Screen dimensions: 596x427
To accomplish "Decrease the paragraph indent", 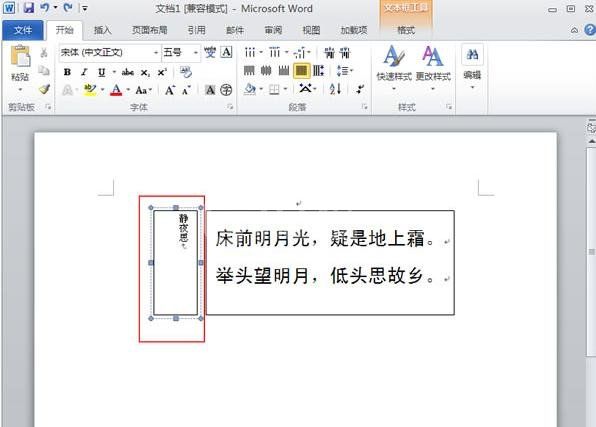I will tap(329, 52).
